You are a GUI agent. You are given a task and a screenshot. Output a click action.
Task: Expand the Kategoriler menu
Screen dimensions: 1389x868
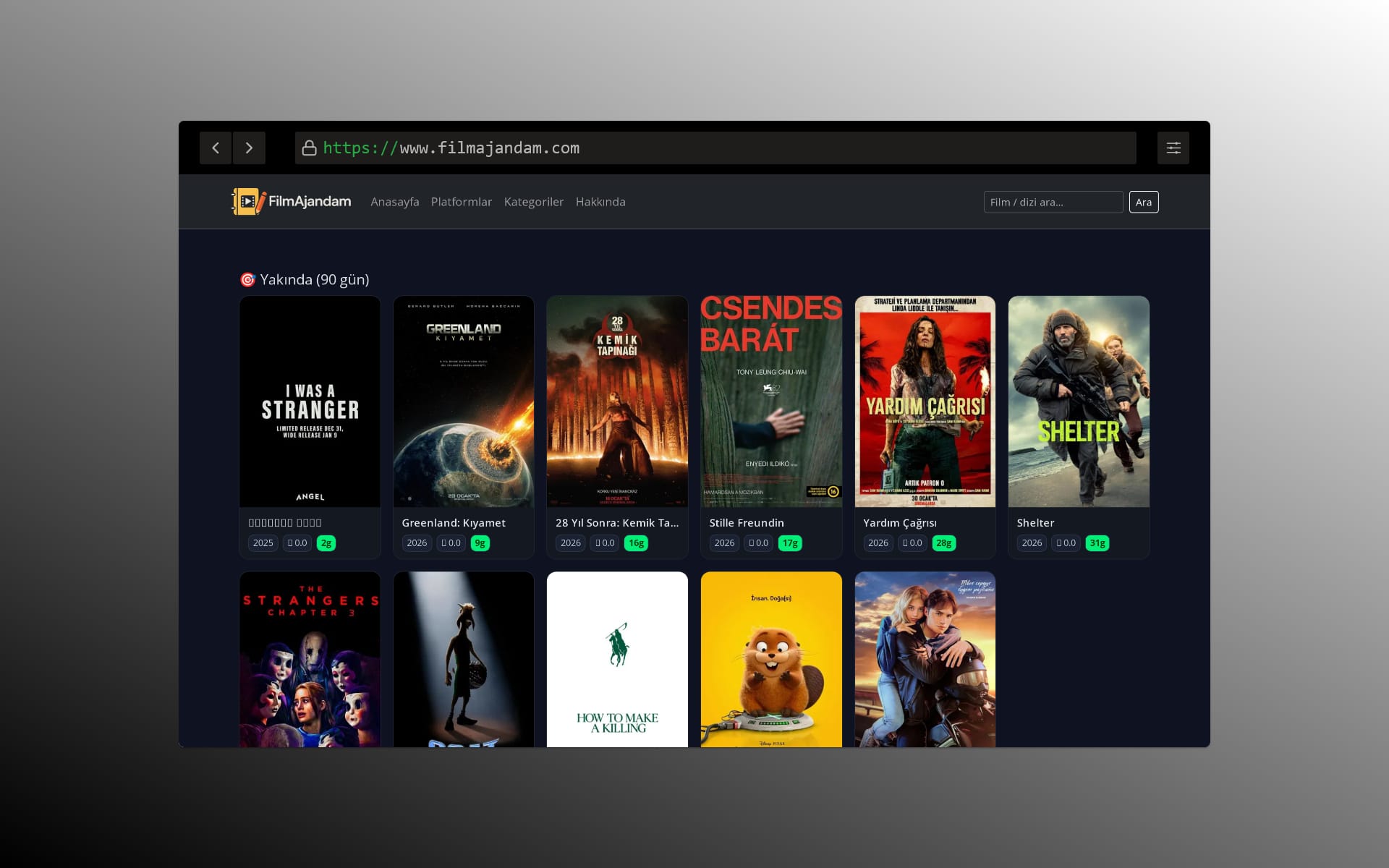533,202
